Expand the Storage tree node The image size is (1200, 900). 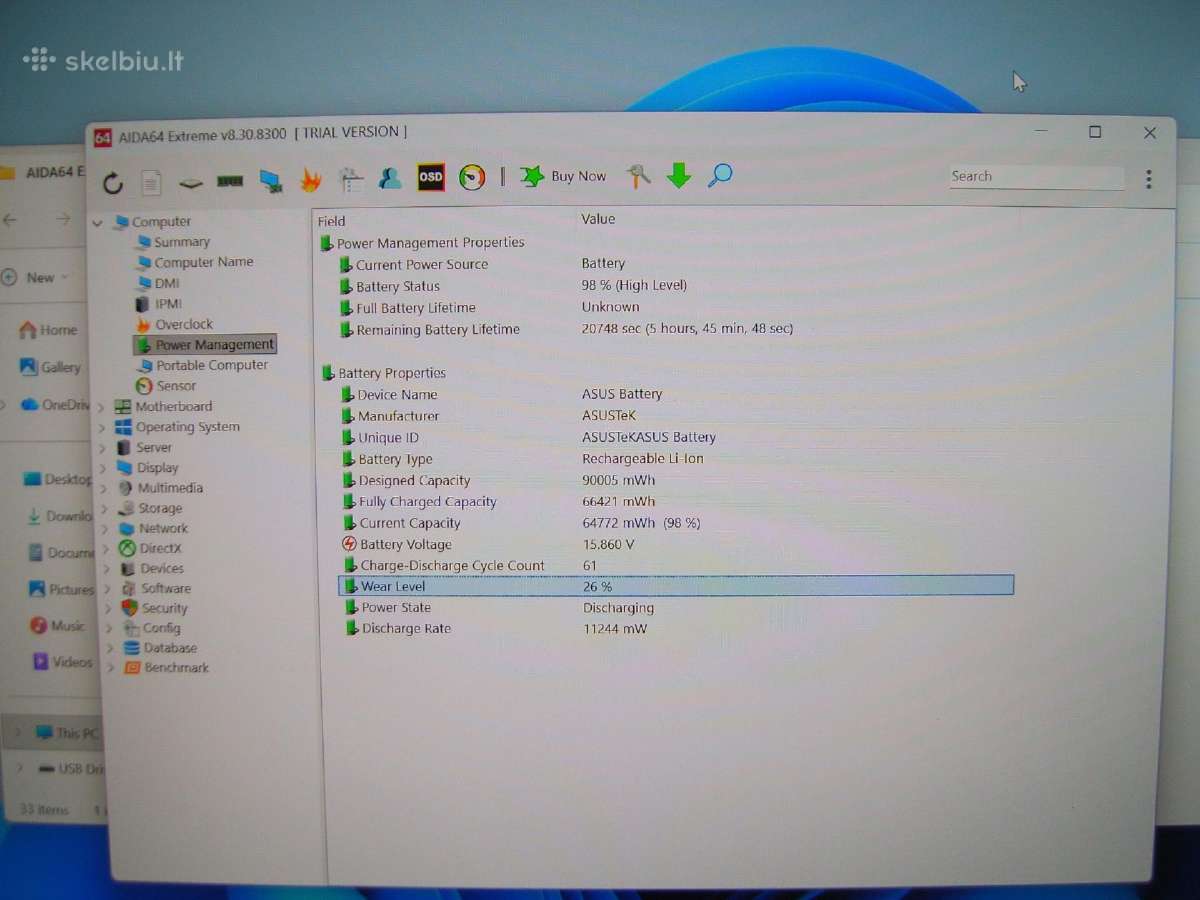103,509
